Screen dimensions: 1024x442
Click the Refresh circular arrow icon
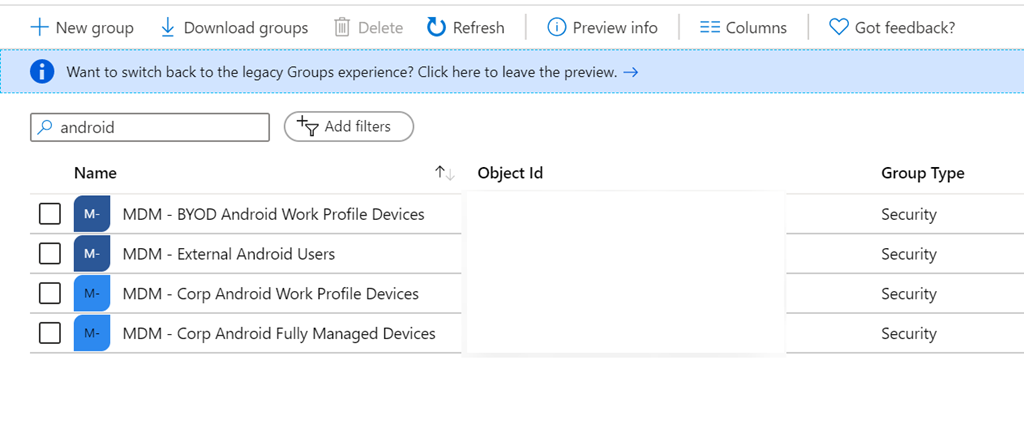coord(436,27)
